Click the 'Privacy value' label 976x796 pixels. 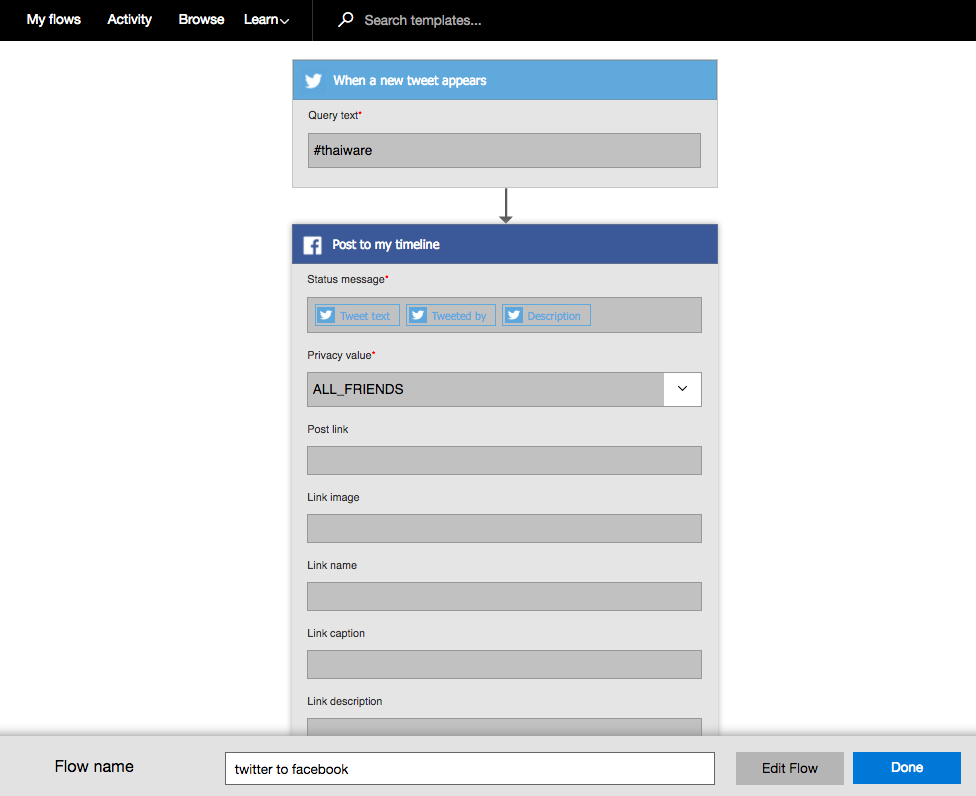(341, 355)
